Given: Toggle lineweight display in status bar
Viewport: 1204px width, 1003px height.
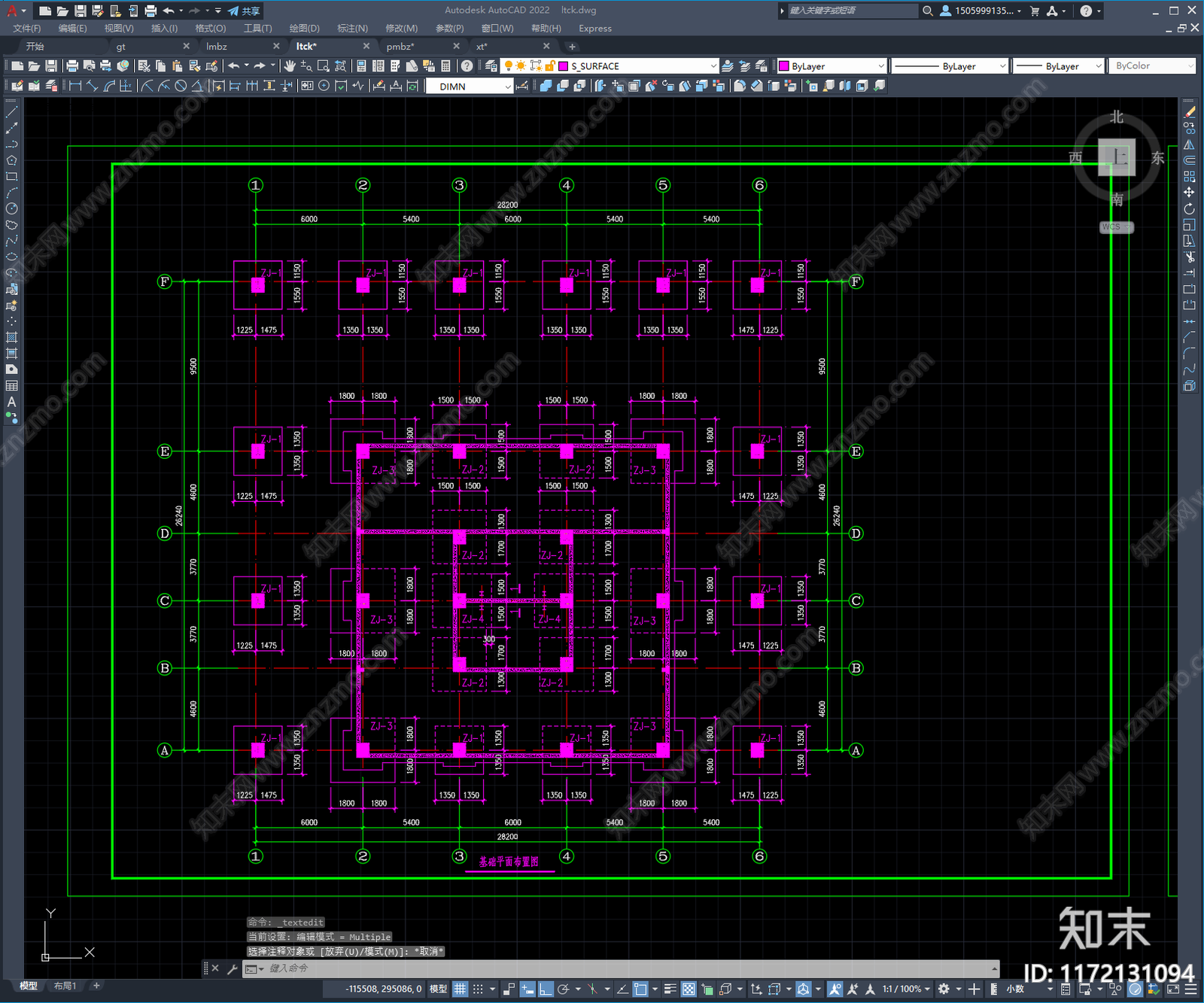Looking at the screenshot, I should [x=670, y=989].
